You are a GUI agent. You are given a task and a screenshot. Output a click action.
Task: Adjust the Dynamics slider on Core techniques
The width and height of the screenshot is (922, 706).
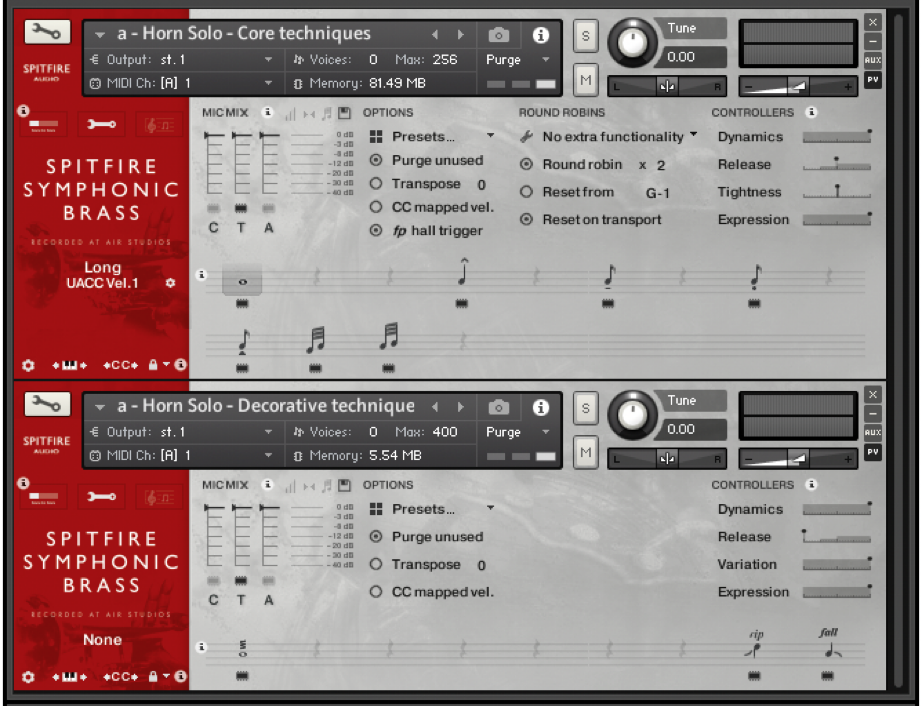click(837, 137)
